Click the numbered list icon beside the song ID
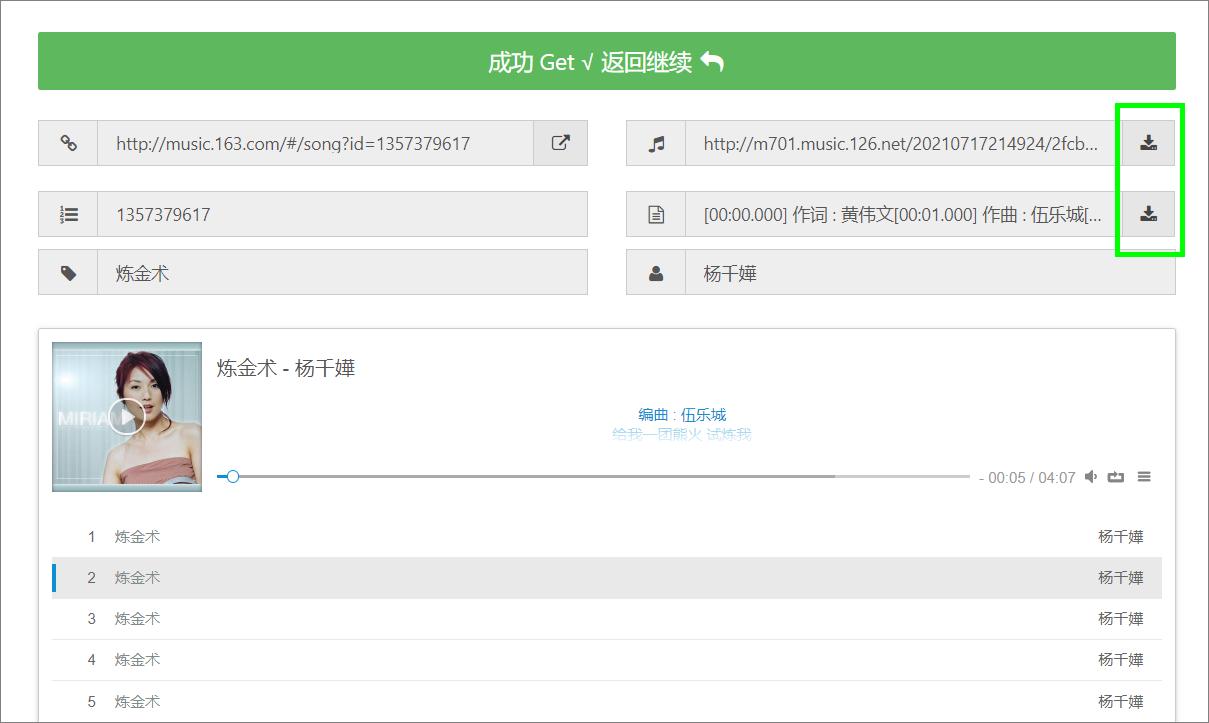The height and width of the screenshot is (723, 1209). click(x=69, y=213)
